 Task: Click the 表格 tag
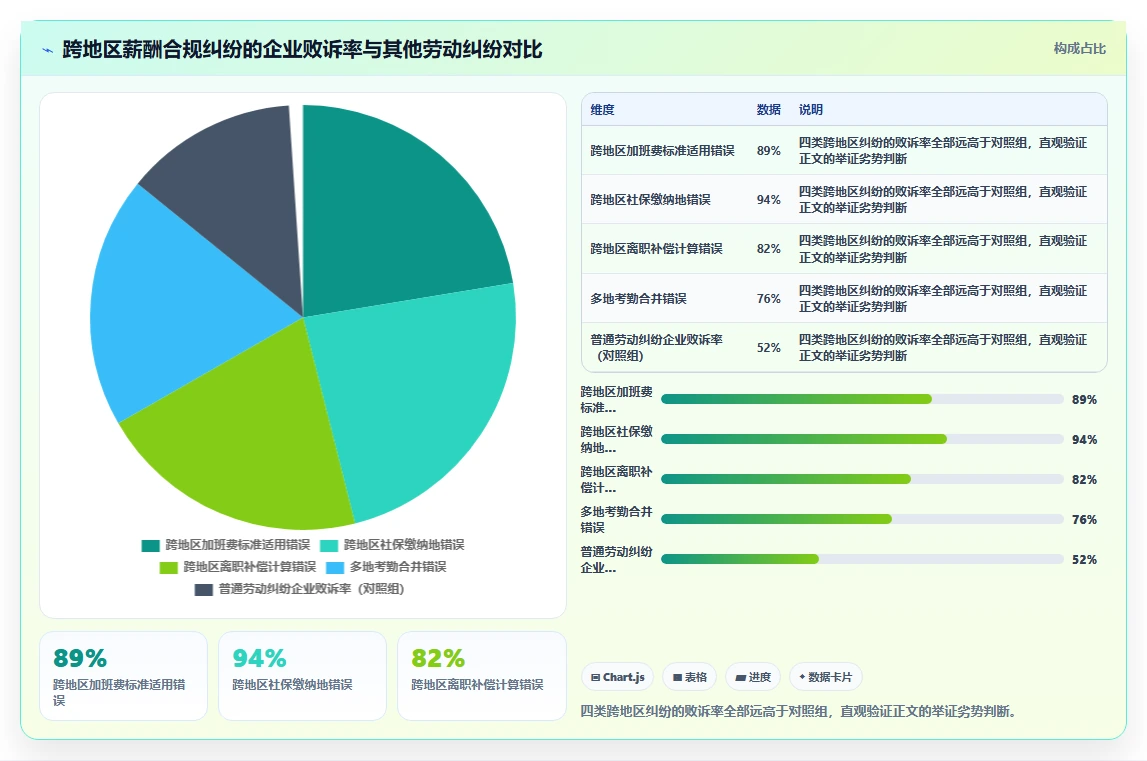pyautogui.click(x=690, y=678)
